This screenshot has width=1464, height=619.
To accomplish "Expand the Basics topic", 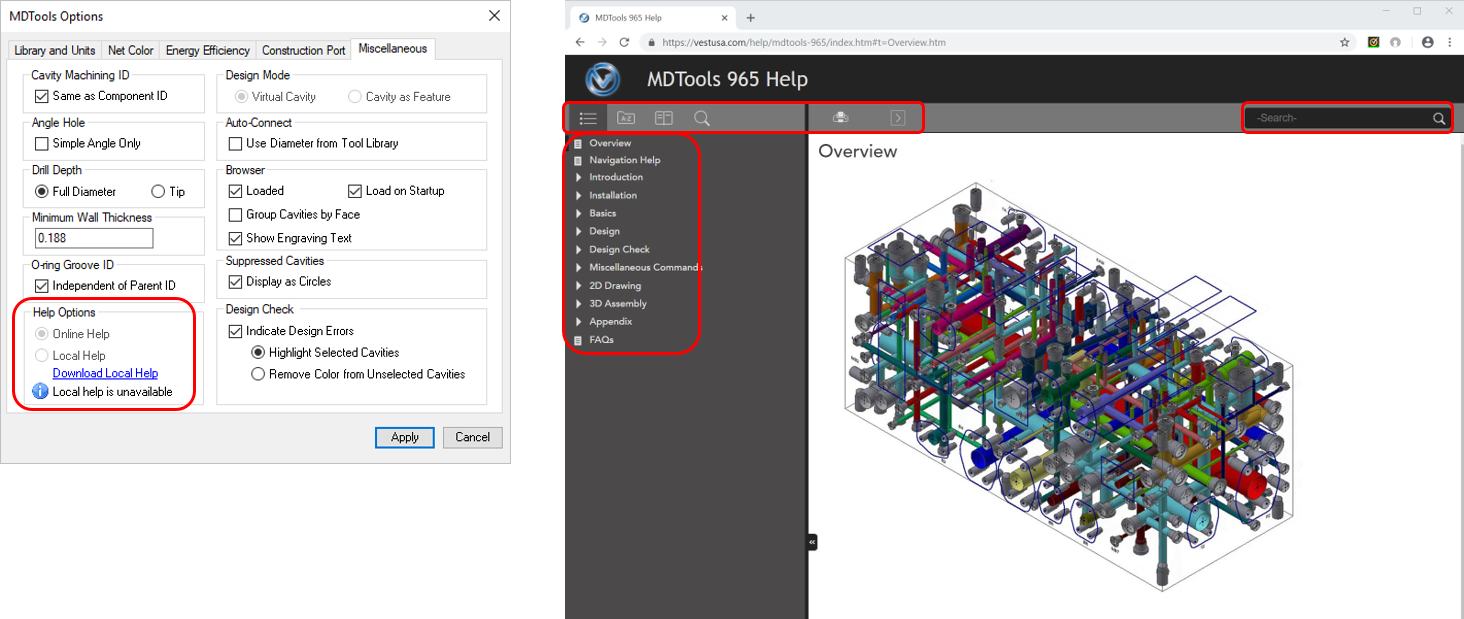I will 579,213.
